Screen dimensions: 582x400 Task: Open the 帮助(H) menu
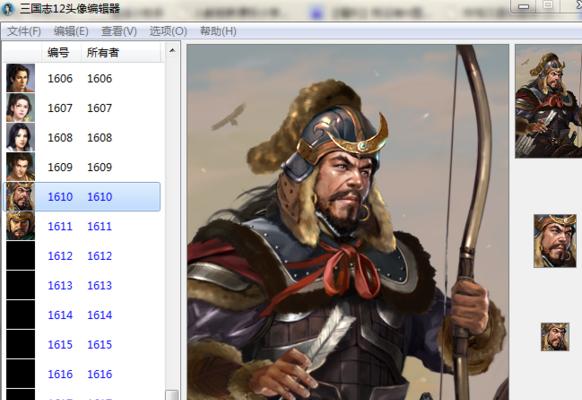(218, 31)
